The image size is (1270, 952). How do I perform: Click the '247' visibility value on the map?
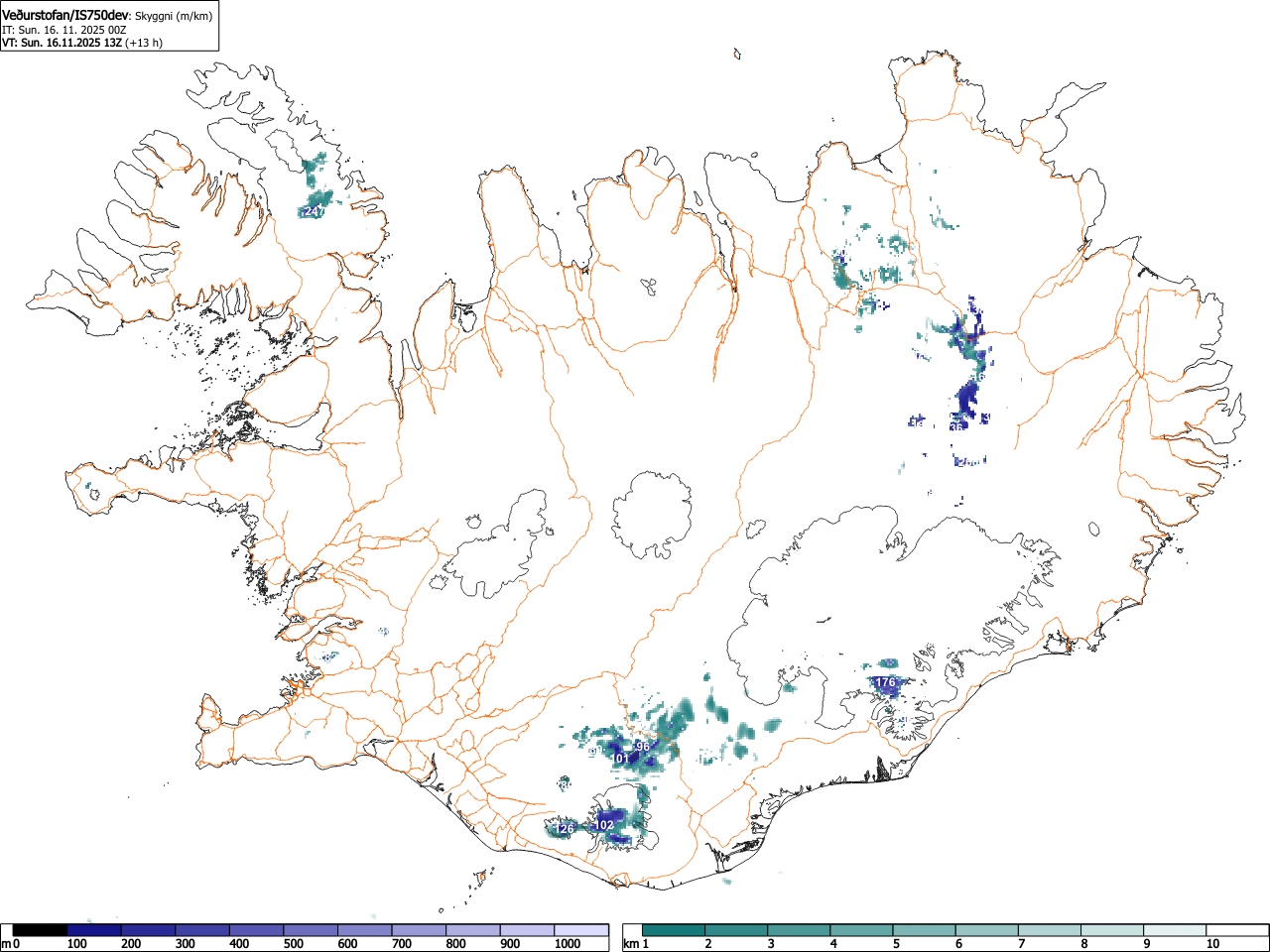[x=315, y=211]
